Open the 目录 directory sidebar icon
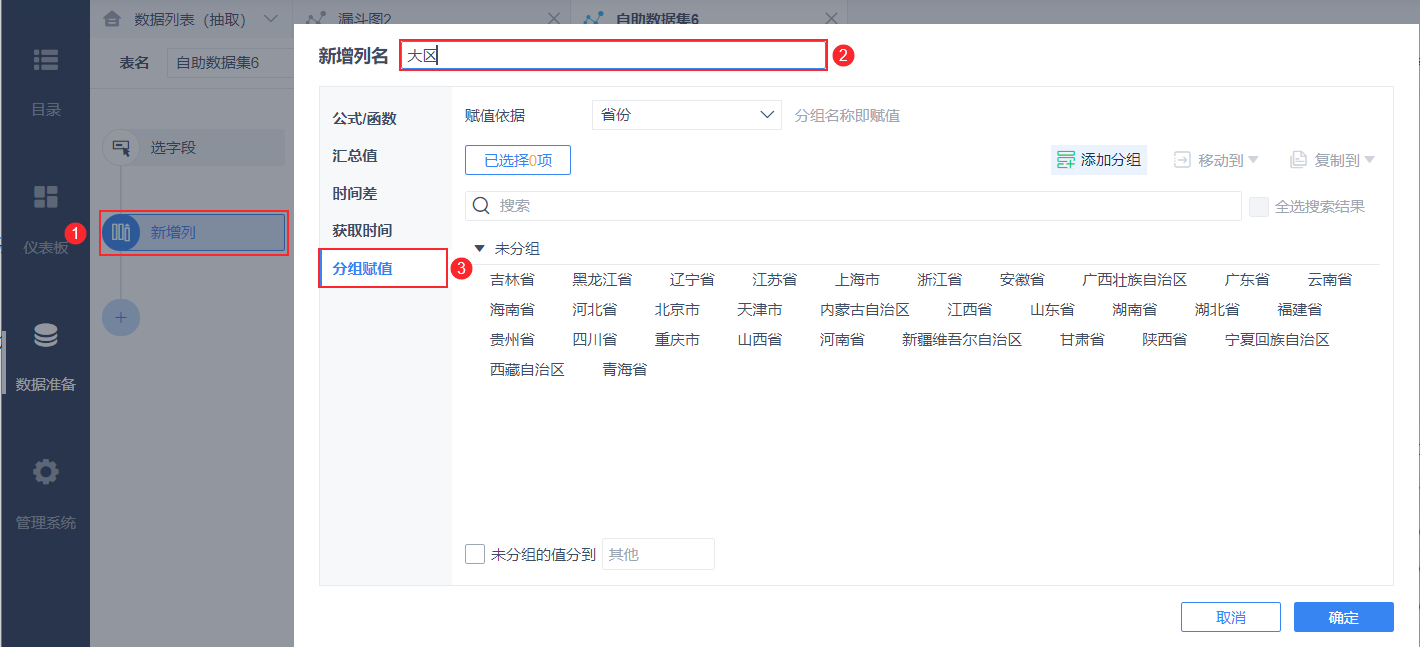The image size is (1420, 647). pyautogui.click(x=45, y=59)
